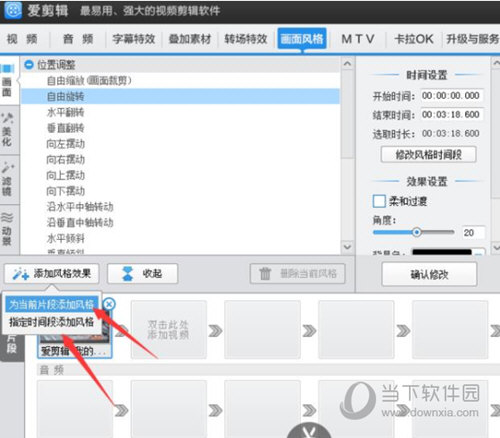
Task: Switch to 转场特效 tab
Action: (x=246, y=39)
